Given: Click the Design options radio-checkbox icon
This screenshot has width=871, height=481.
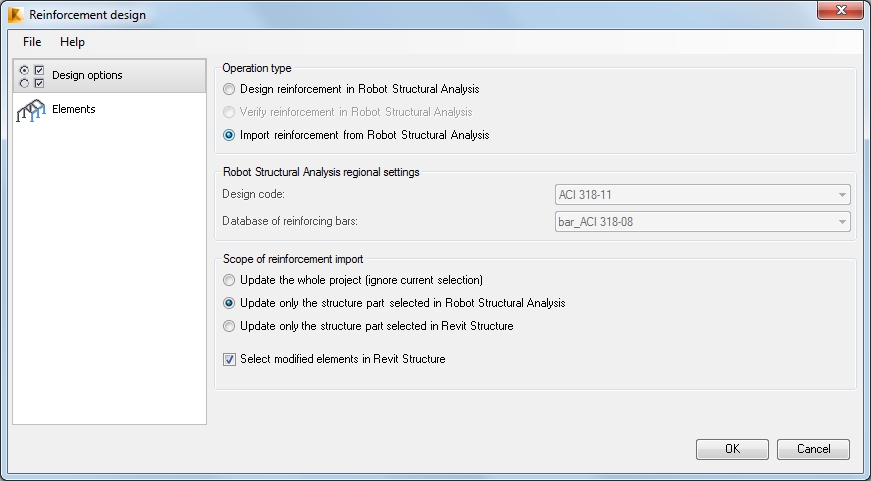Looking at the screenshot, I should [x=32, y=77].
